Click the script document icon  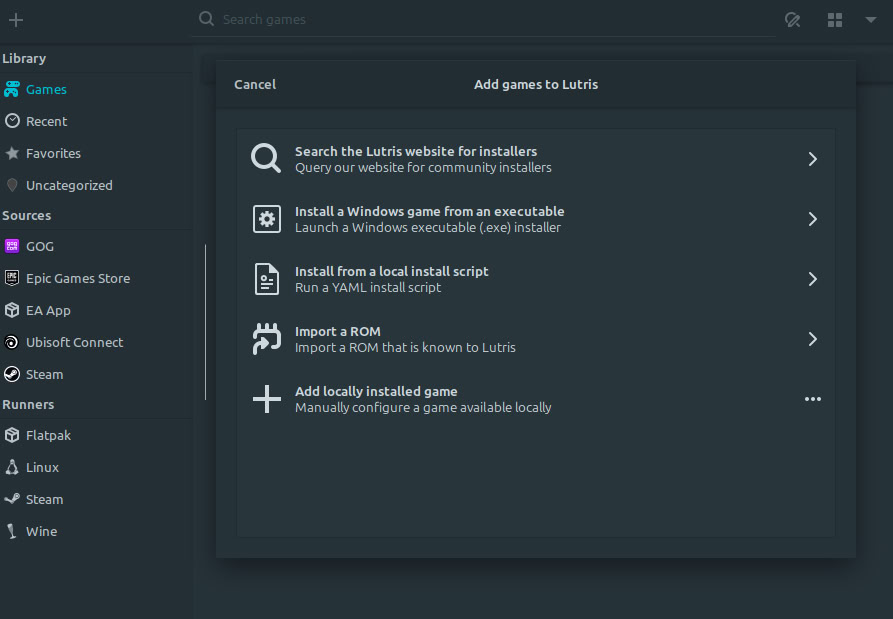tap(267, 279)
